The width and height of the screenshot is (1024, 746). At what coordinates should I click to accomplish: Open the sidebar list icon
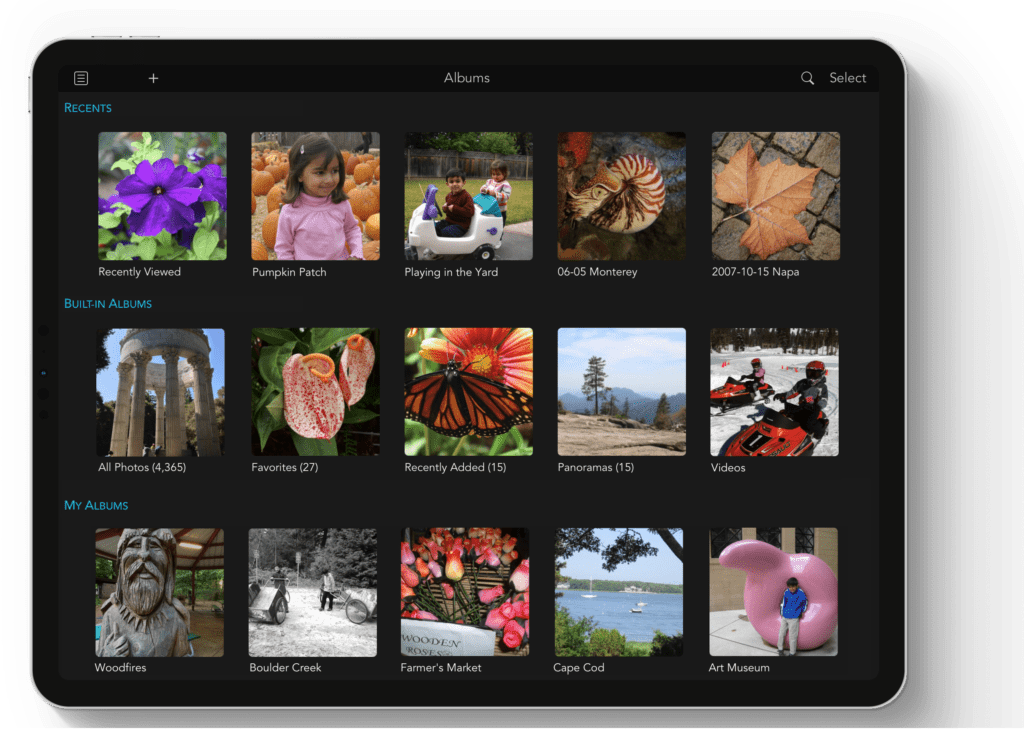81,78
